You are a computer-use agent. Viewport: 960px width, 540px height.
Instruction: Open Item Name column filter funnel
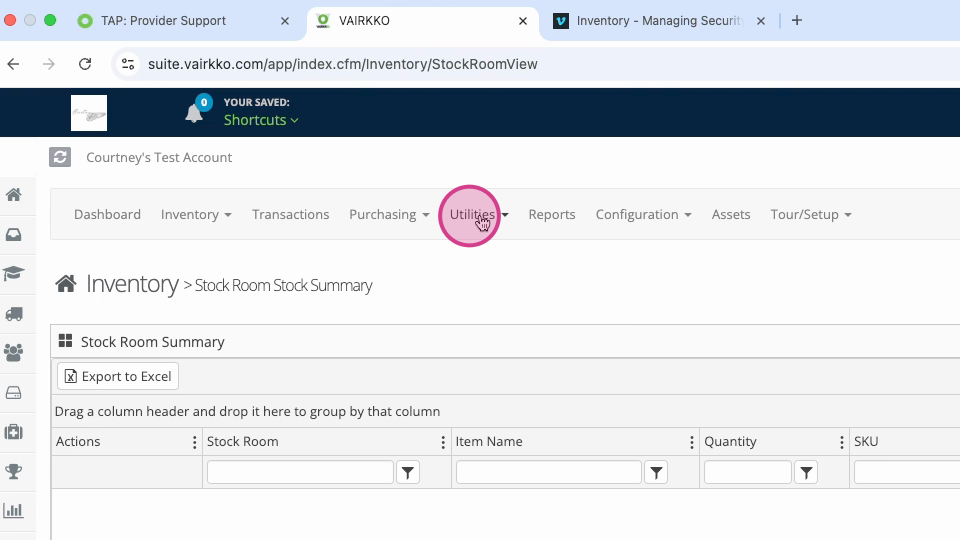(656, 472)
